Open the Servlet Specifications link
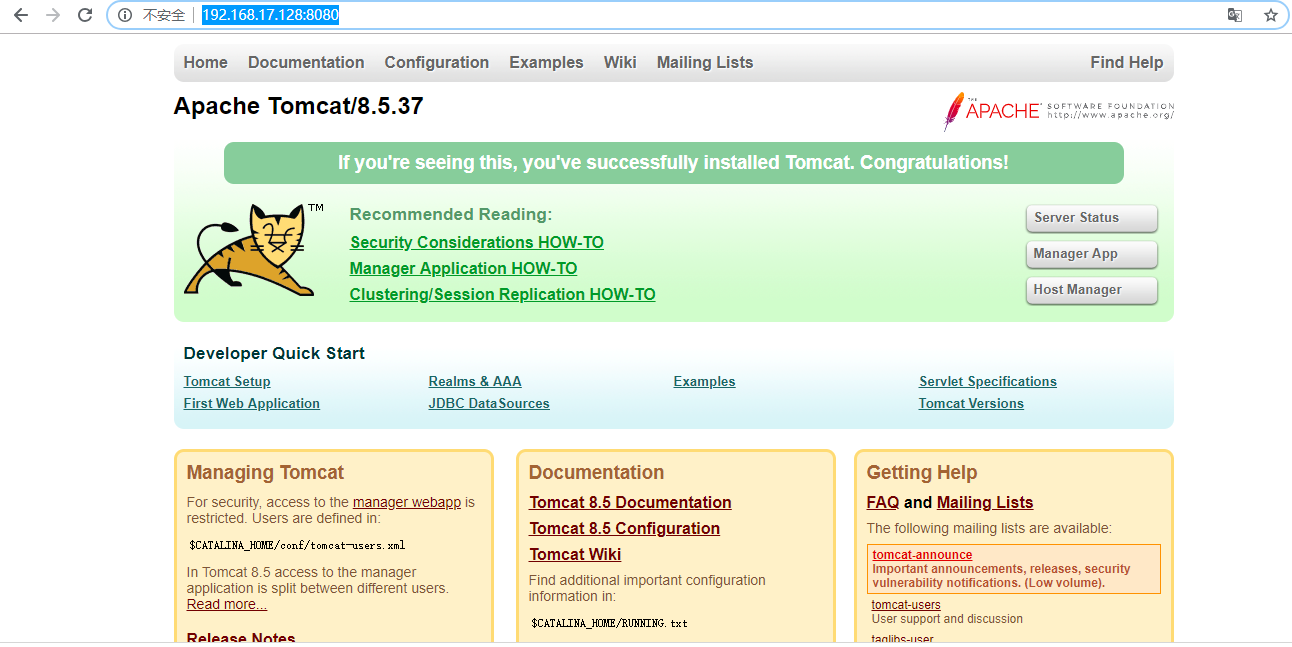 tap(988, 381)
